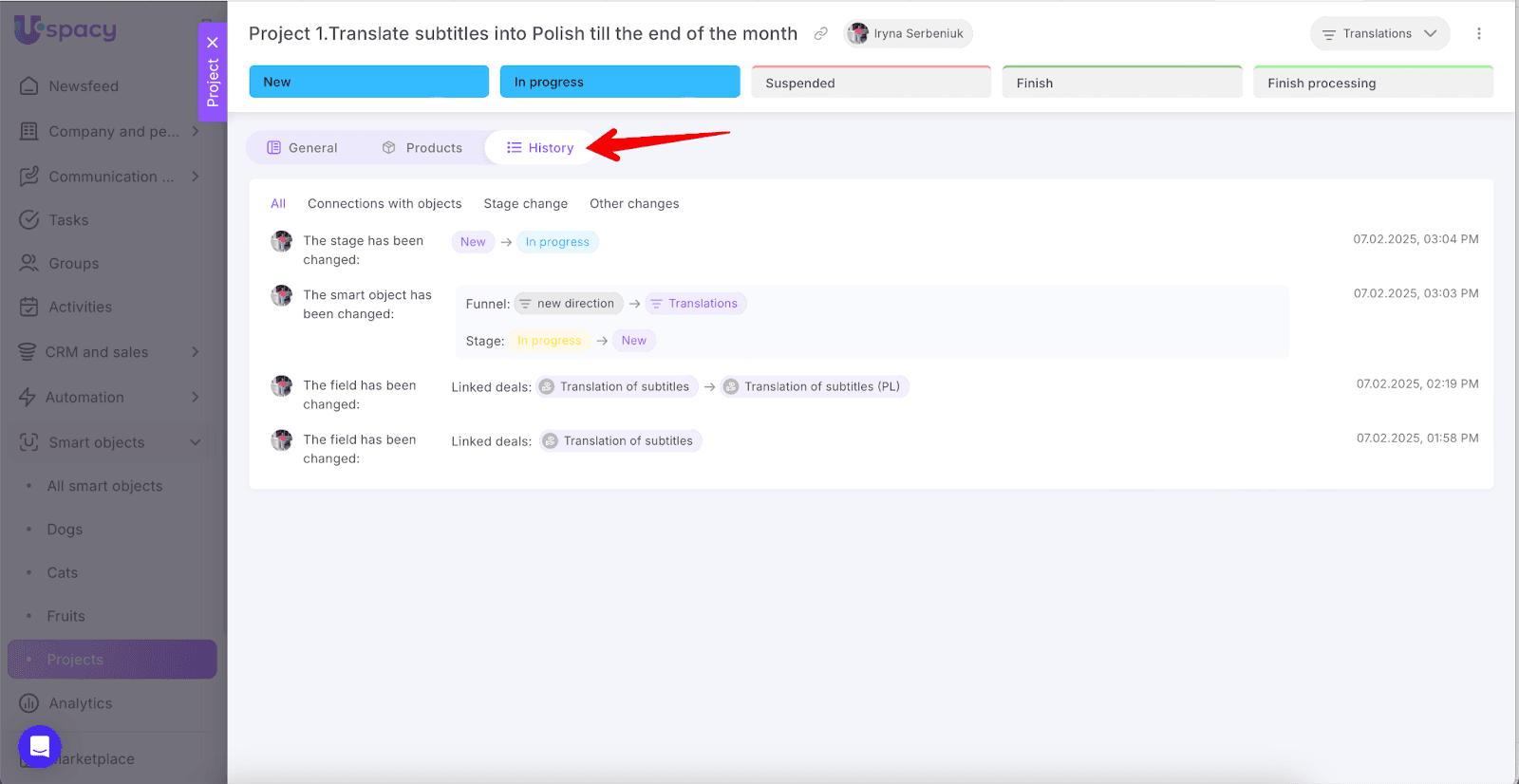Click the Newsfeed home icon
1519x784 pixels.
pyautogui.click(x=29, y=86)
